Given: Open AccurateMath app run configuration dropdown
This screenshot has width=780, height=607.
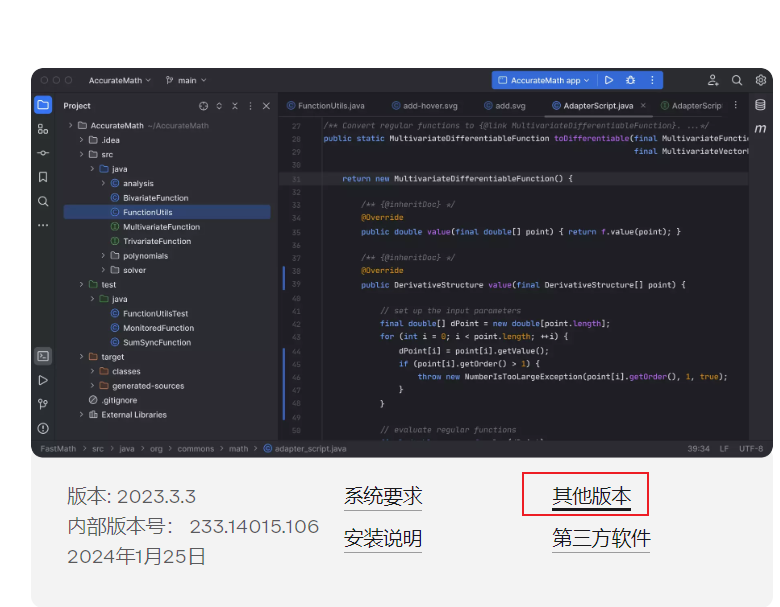Looking at the screenshot, I should 544,80.
